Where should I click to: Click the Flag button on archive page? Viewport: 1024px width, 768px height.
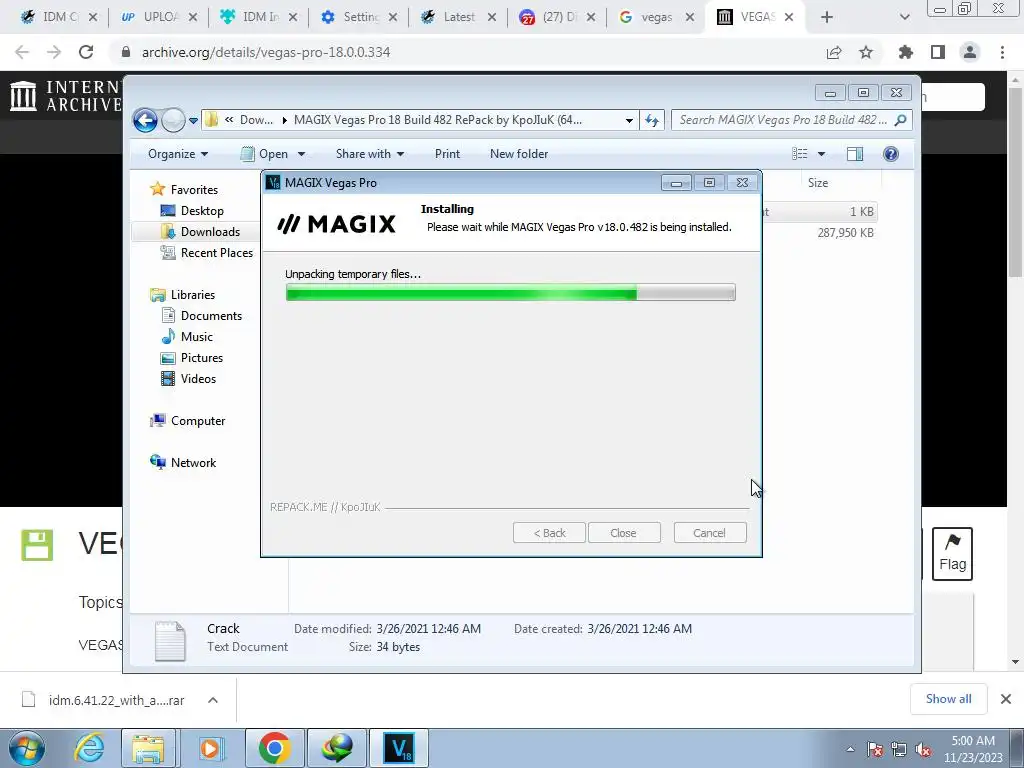[x=952, y=554]
